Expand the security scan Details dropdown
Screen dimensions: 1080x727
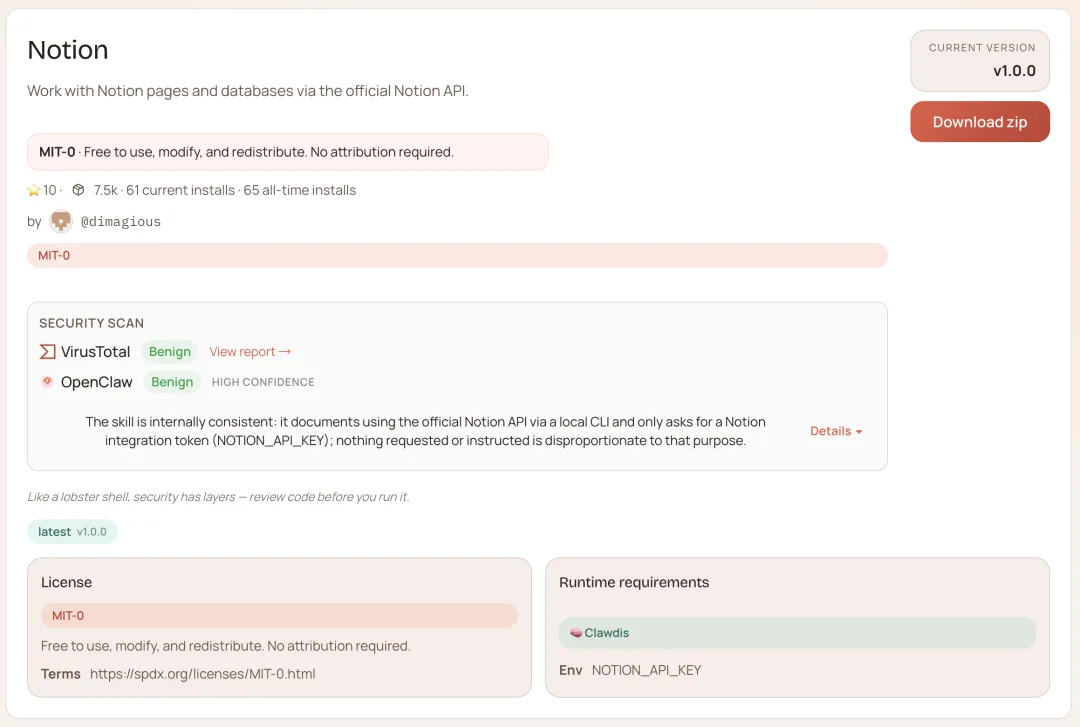pyautogui.click(x=836, y=431)
